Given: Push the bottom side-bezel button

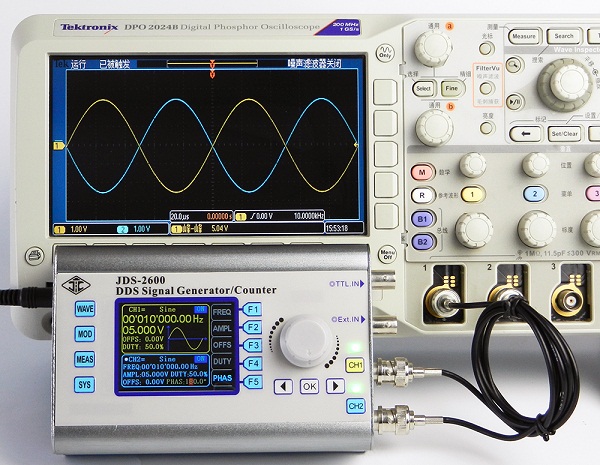Looking at the screenshot, I should click(386, 216).
